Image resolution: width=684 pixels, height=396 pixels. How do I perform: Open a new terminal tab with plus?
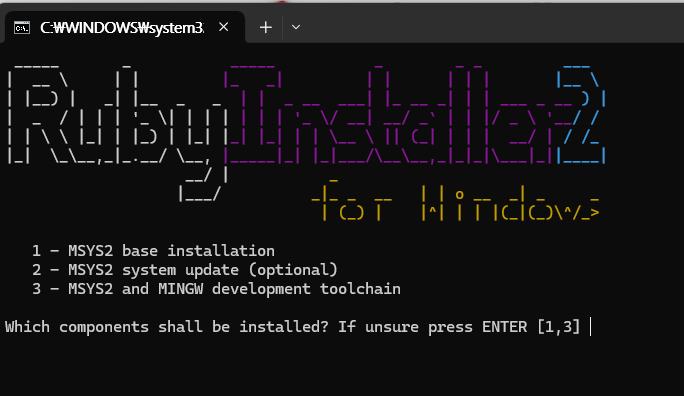(266, 27)
